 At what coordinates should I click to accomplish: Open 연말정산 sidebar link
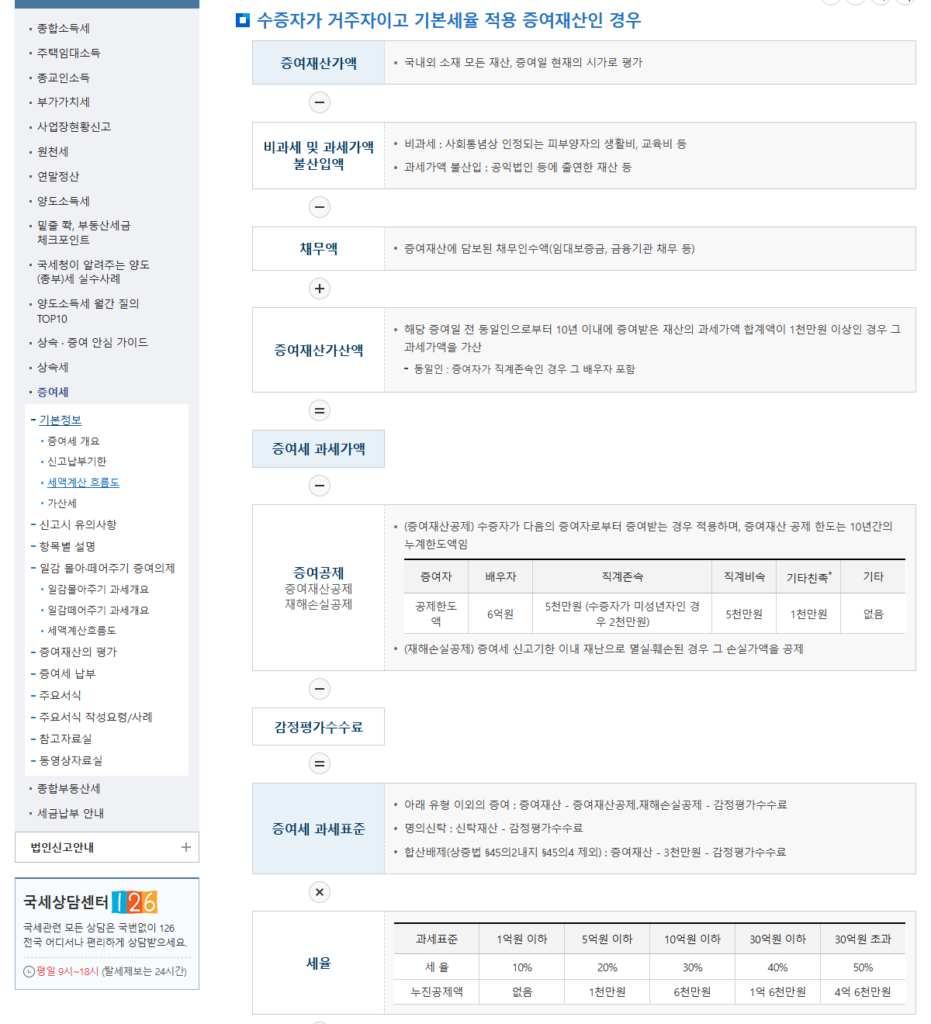pos(58,176)
